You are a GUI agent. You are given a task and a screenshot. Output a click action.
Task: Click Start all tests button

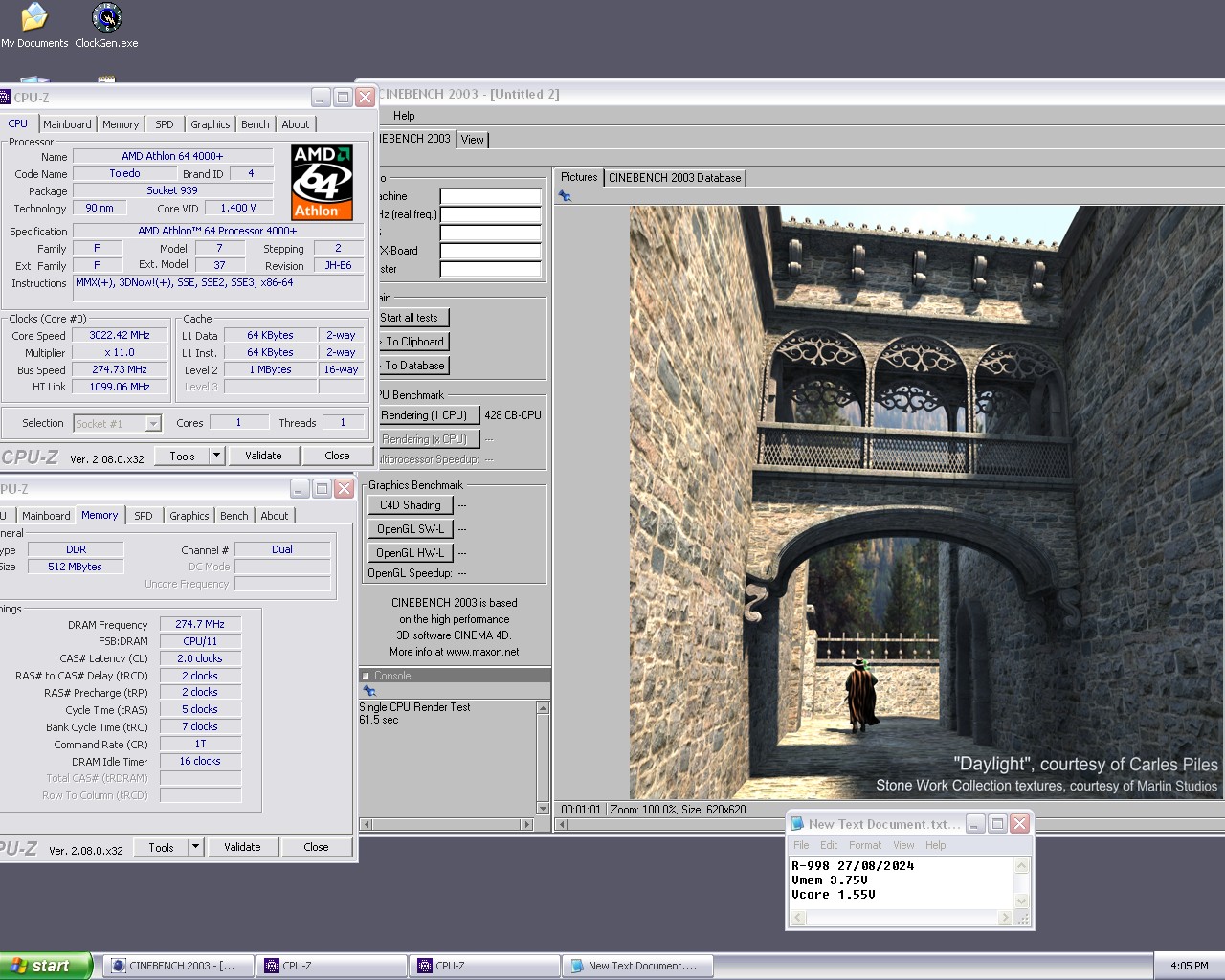[x=412, y=318]
